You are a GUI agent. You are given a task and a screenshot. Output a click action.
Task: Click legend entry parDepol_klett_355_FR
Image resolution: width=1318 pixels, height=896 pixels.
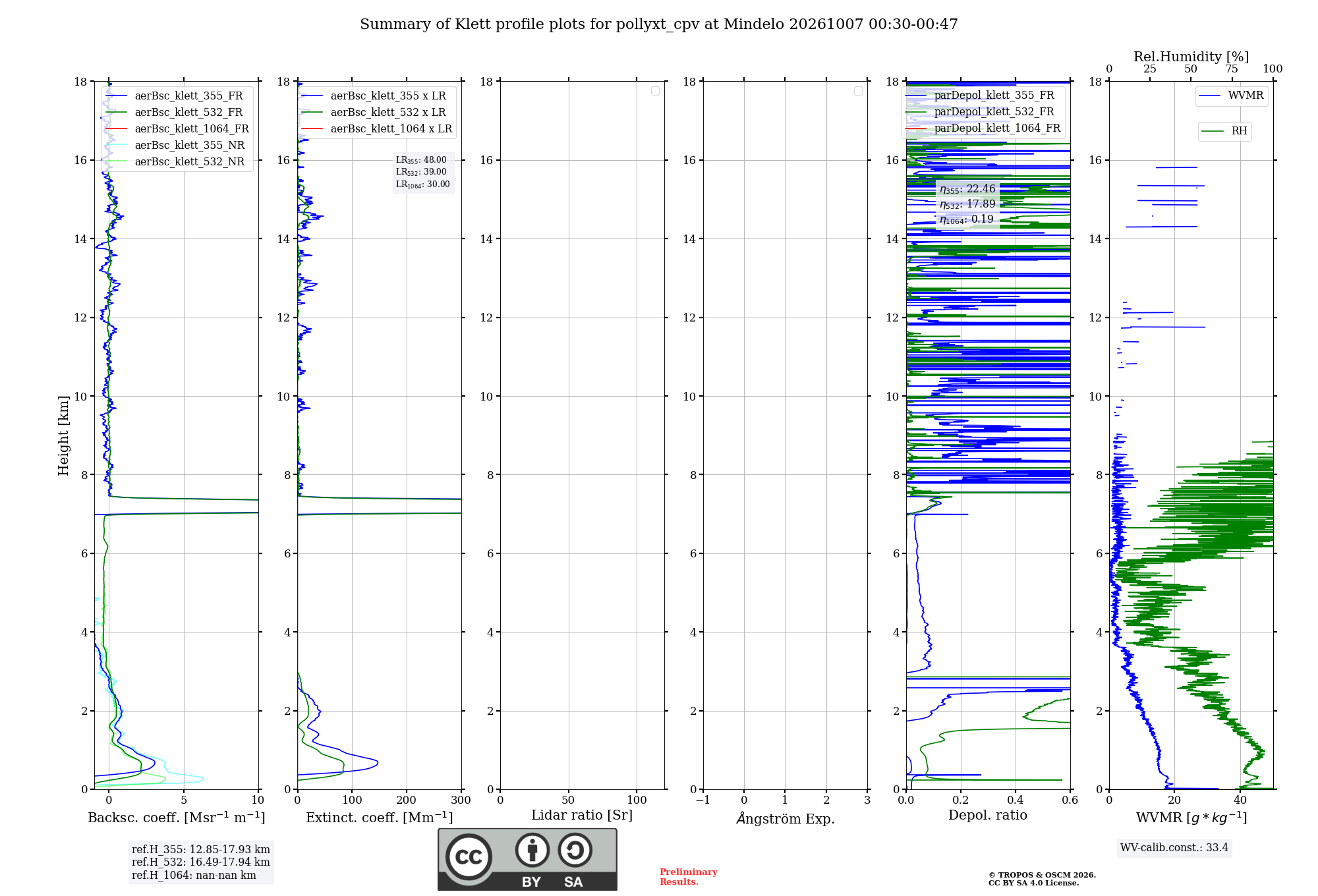pyautogui.click(x=980, y=96)
